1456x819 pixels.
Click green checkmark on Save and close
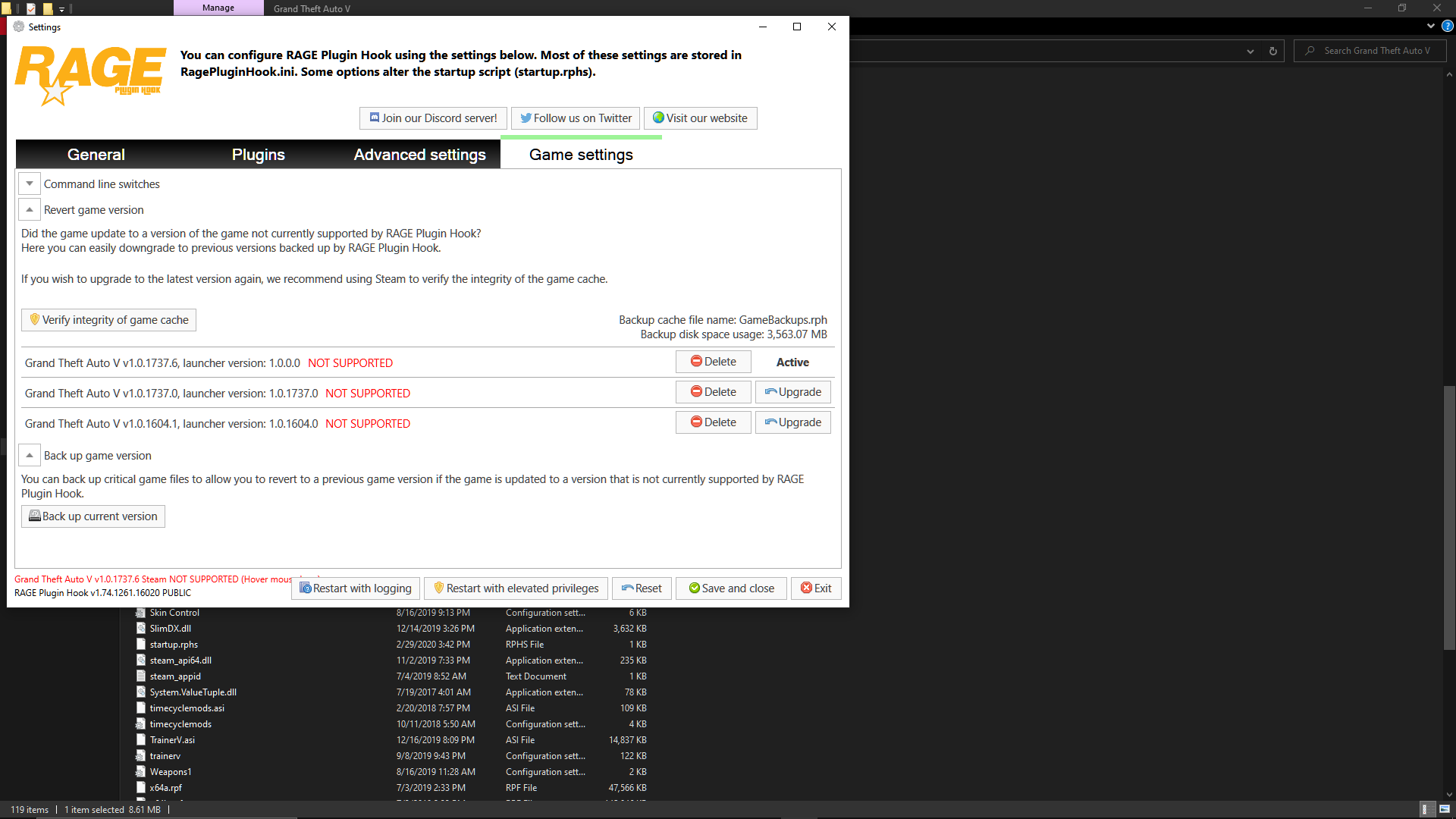694,588
